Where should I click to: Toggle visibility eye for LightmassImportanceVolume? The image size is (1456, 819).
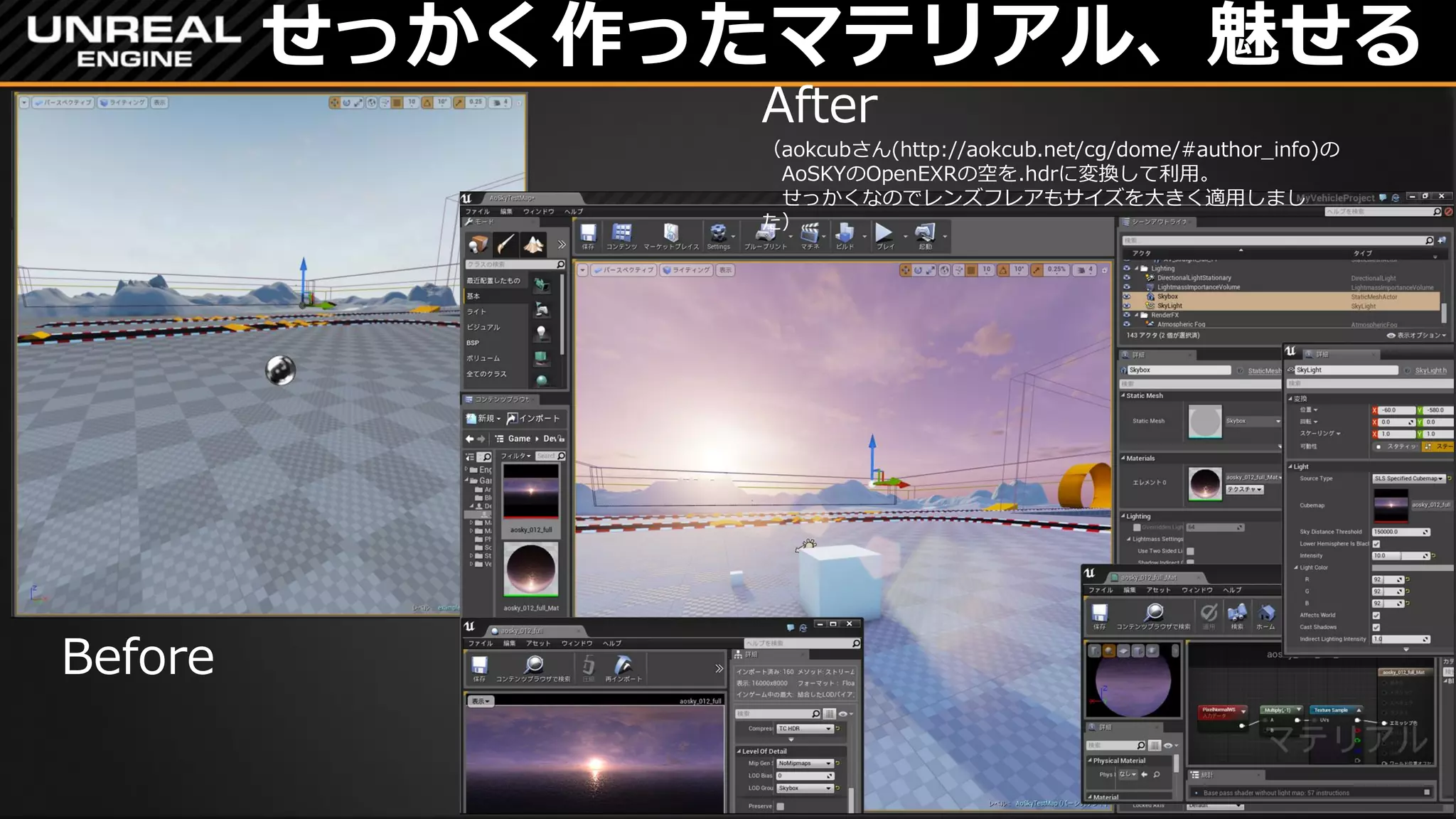coord(1126,287)
